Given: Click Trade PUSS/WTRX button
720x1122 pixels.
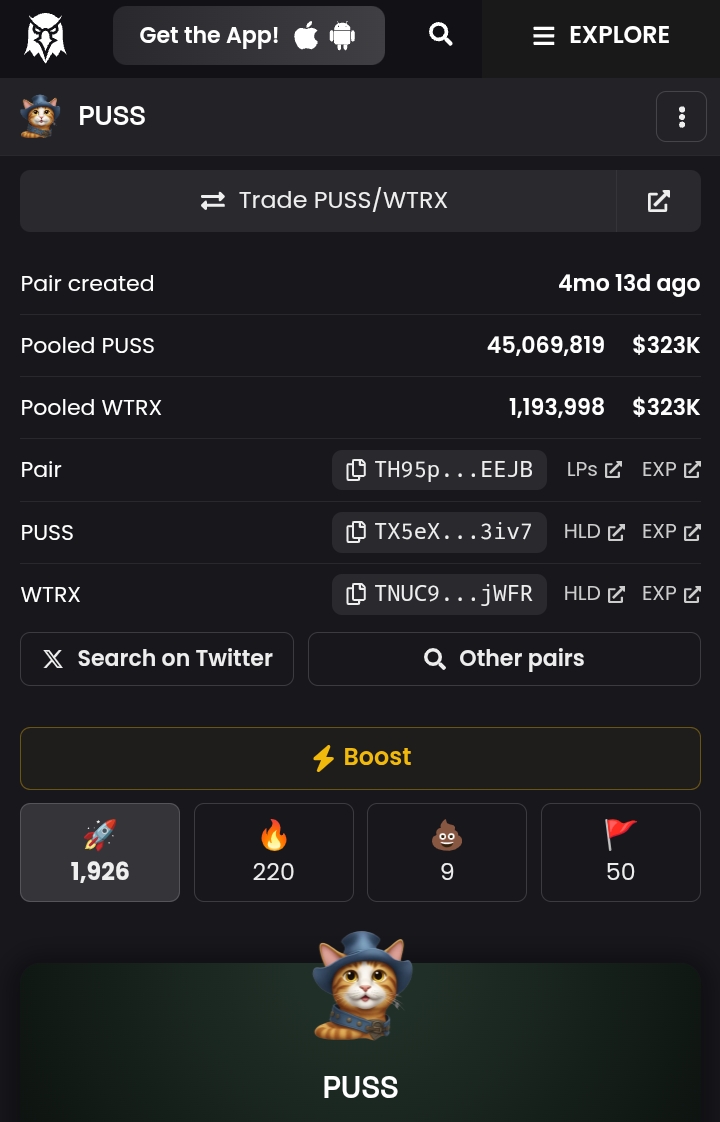Looking at the screenshot, I should pos(318,201).
